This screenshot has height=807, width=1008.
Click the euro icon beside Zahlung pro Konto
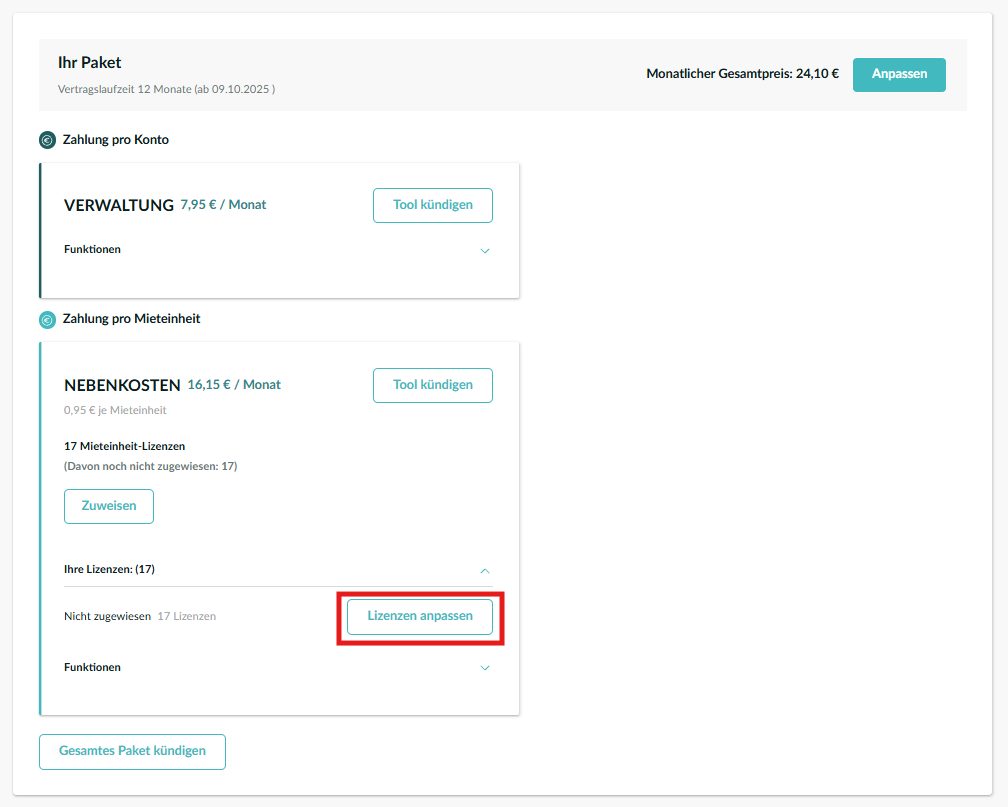[47, 140]
